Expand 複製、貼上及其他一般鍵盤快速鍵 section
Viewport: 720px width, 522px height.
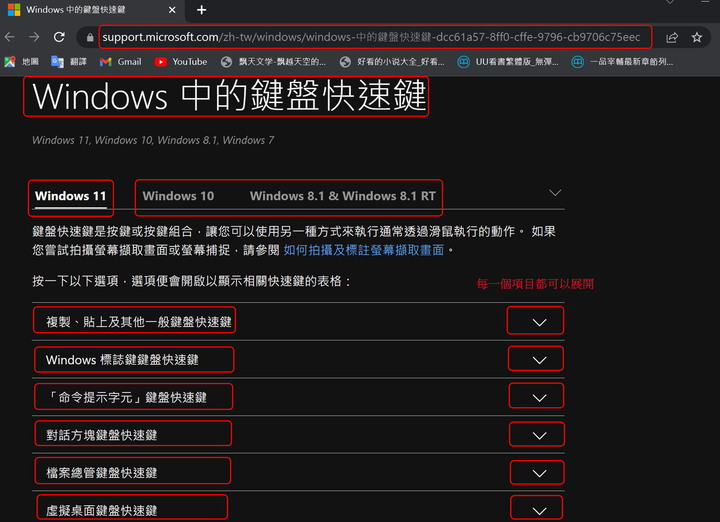click(298, 321)
